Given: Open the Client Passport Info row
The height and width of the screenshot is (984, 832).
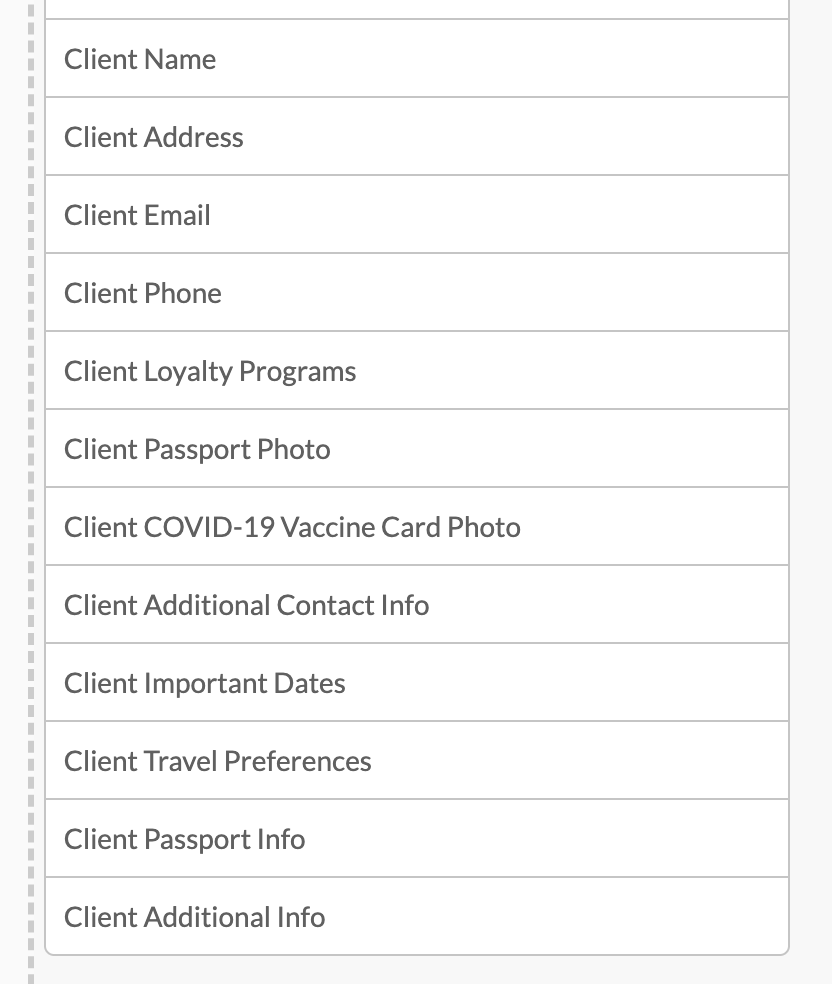Looking at the screenshot, I should click(x=416, y=839).
